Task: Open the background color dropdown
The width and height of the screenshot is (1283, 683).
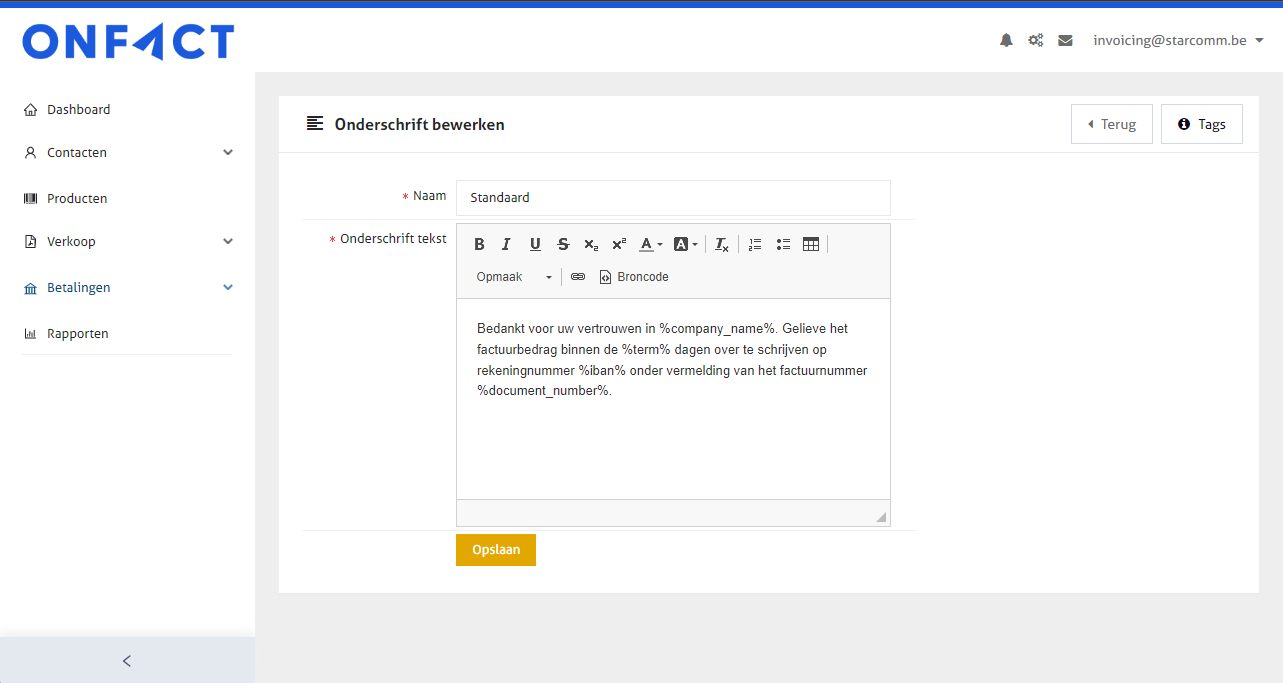Action: point(685,244)
